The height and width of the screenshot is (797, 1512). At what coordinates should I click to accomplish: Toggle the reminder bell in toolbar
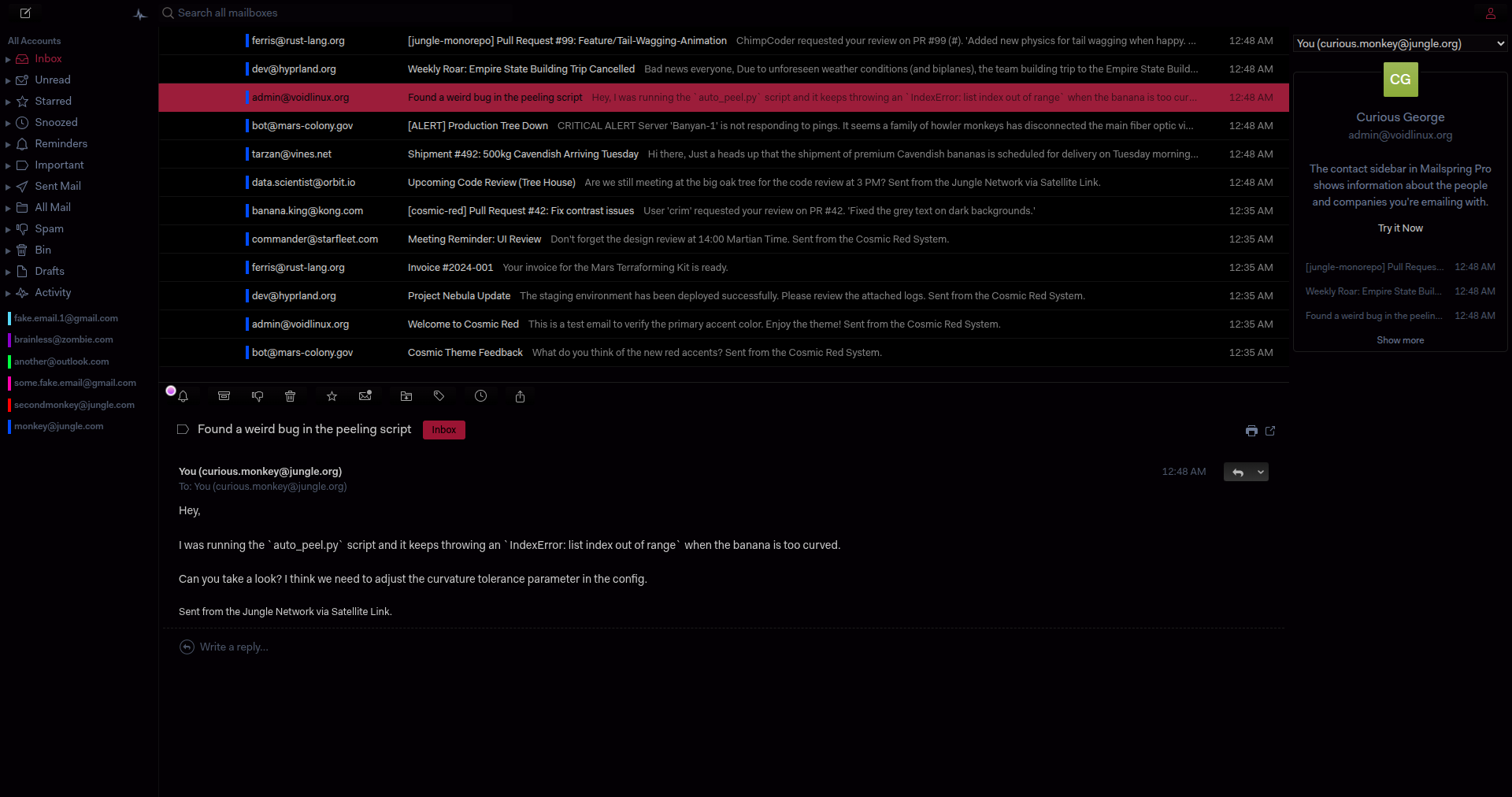(183, 396)
